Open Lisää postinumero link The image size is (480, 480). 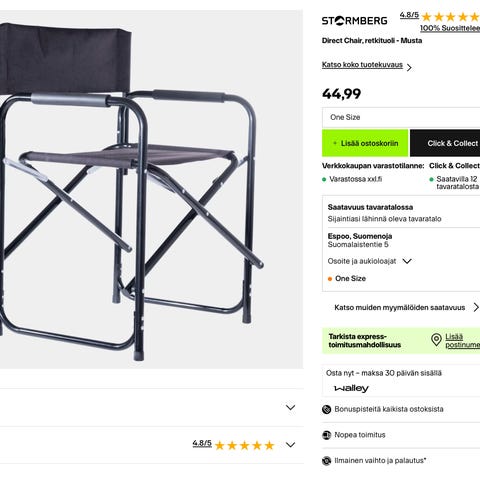coord(463,341)
